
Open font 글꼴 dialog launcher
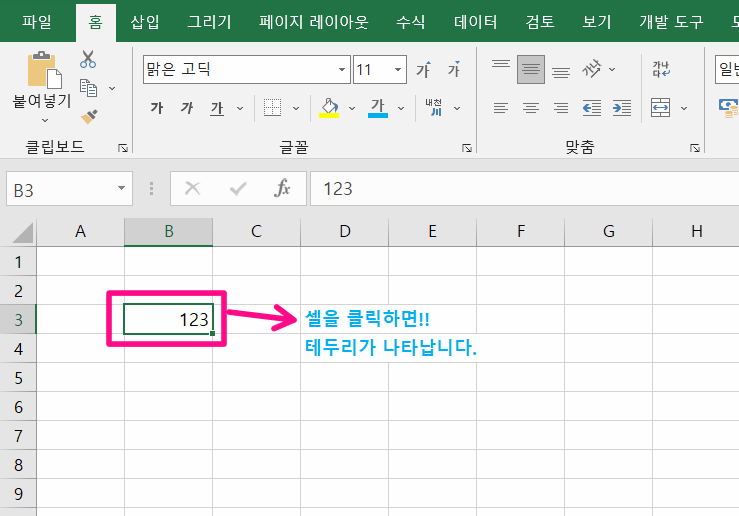[x=467, y=148]
